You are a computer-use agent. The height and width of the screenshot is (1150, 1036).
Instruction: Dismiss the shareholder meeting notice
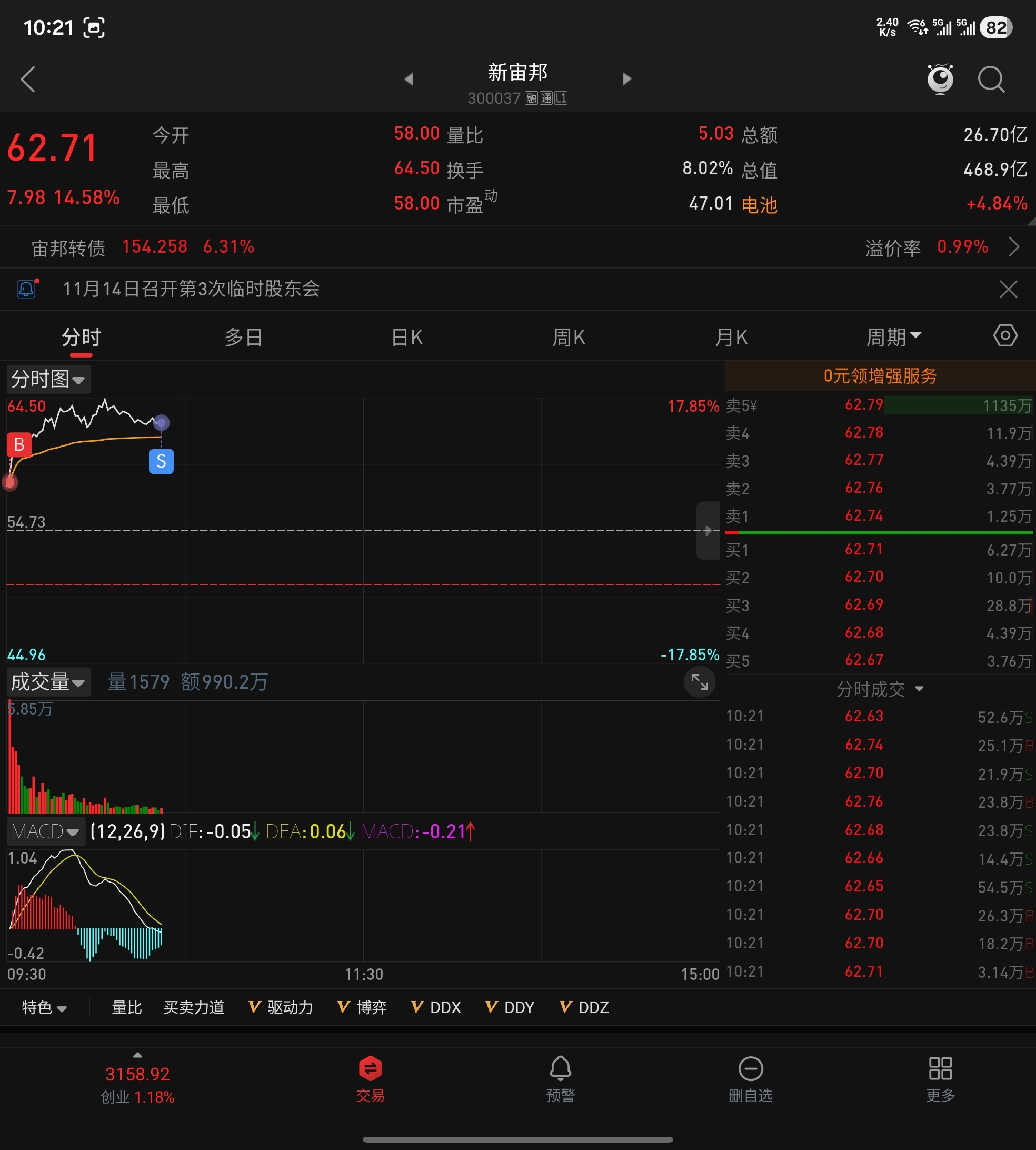tap(1008, 289)
